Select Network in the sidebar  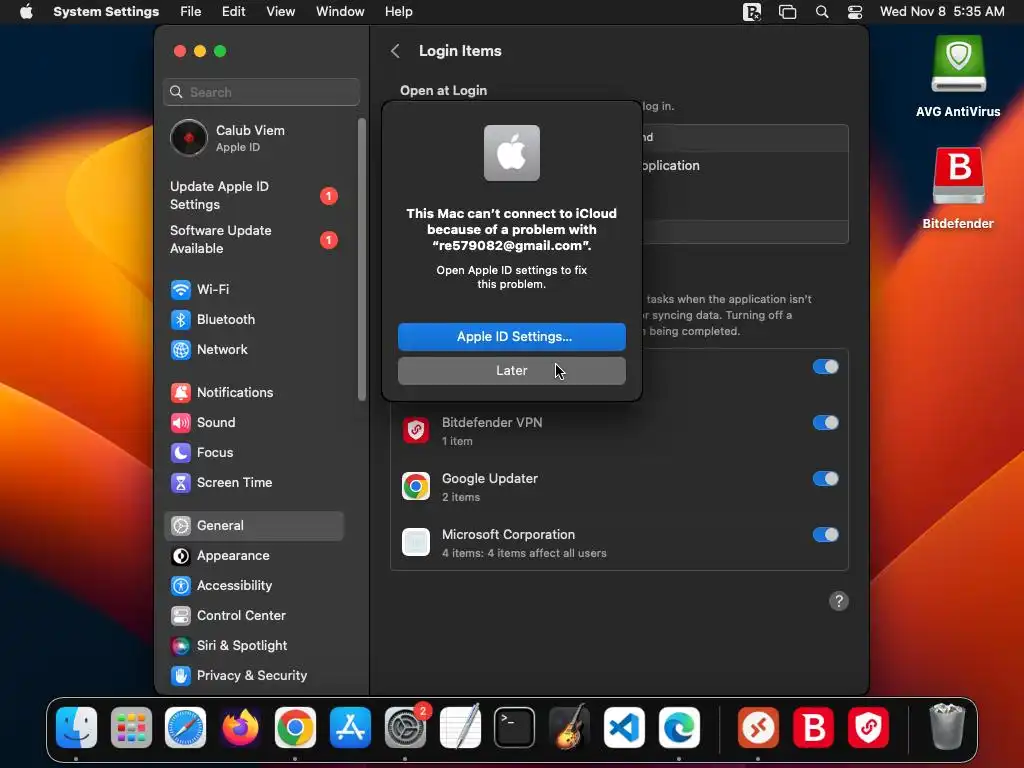pos(253,349)
